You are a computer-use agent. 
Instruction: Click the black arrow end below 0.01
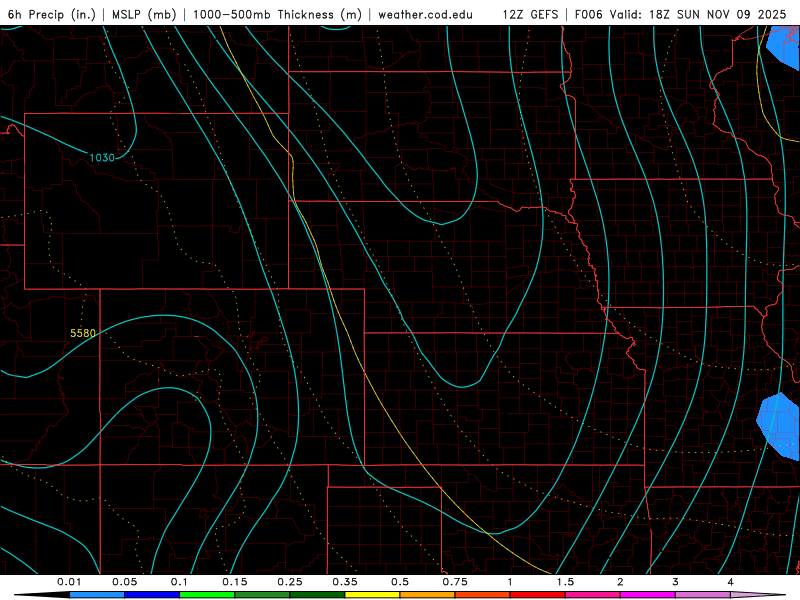(42, 595)
